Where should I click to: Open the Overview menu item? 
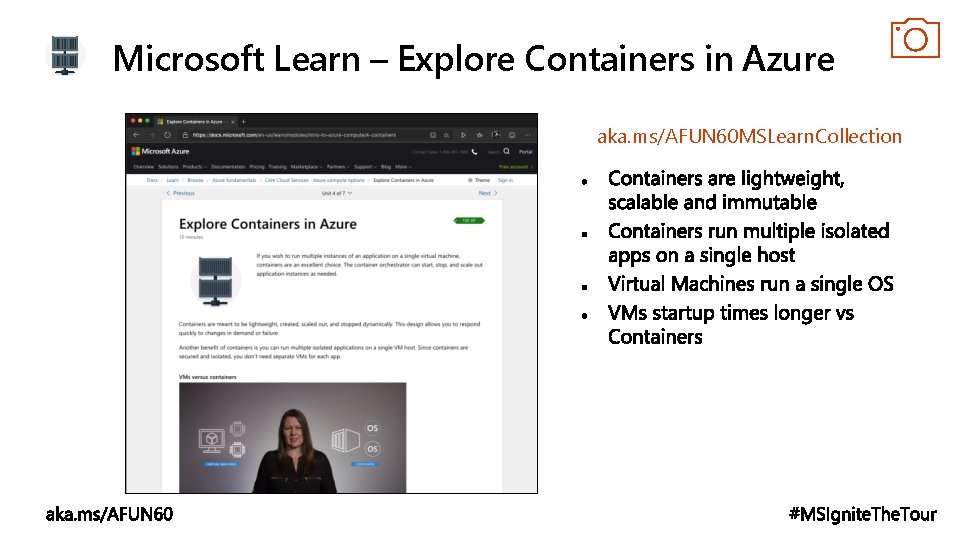144,167
